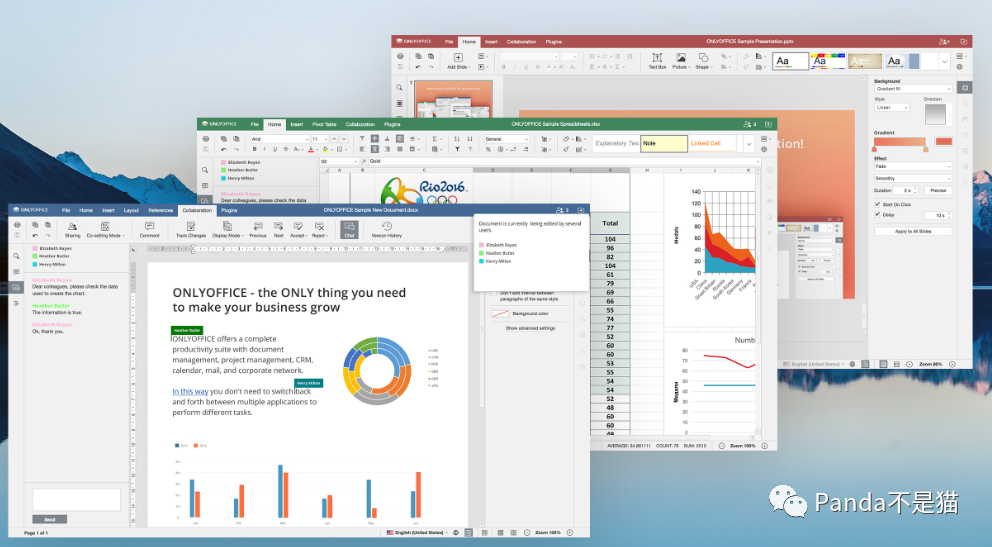
Task: Open the Picture dropdown in presentation
Action: [680, 61]
